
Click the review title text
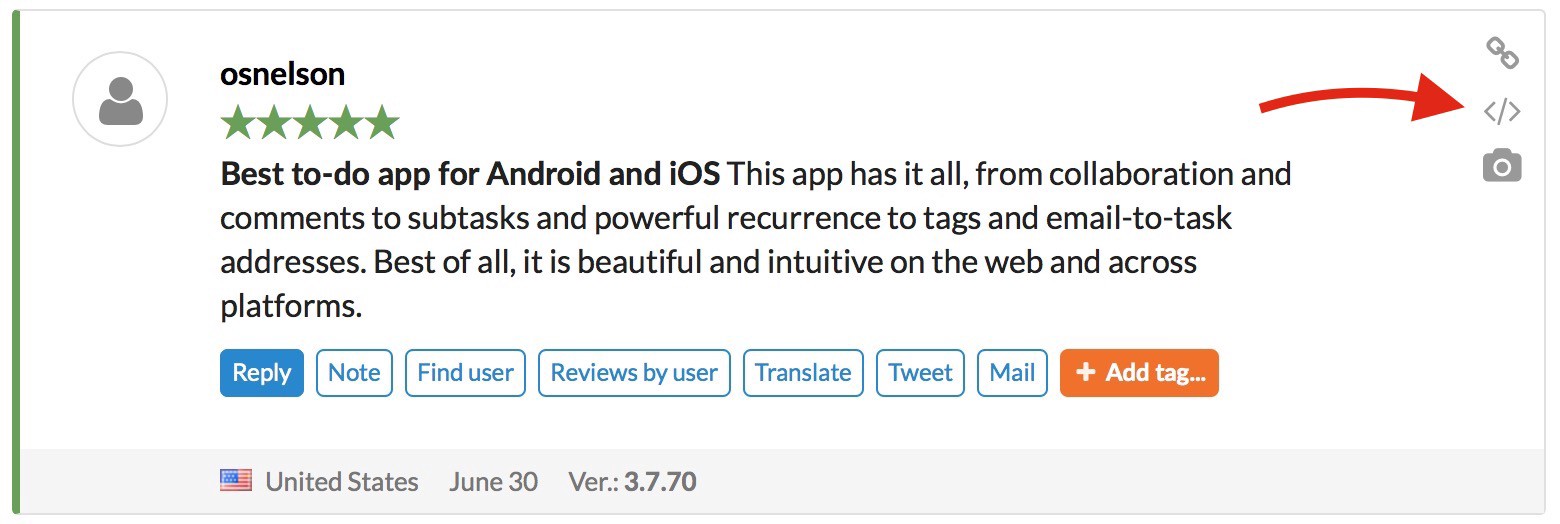[469, 174]
